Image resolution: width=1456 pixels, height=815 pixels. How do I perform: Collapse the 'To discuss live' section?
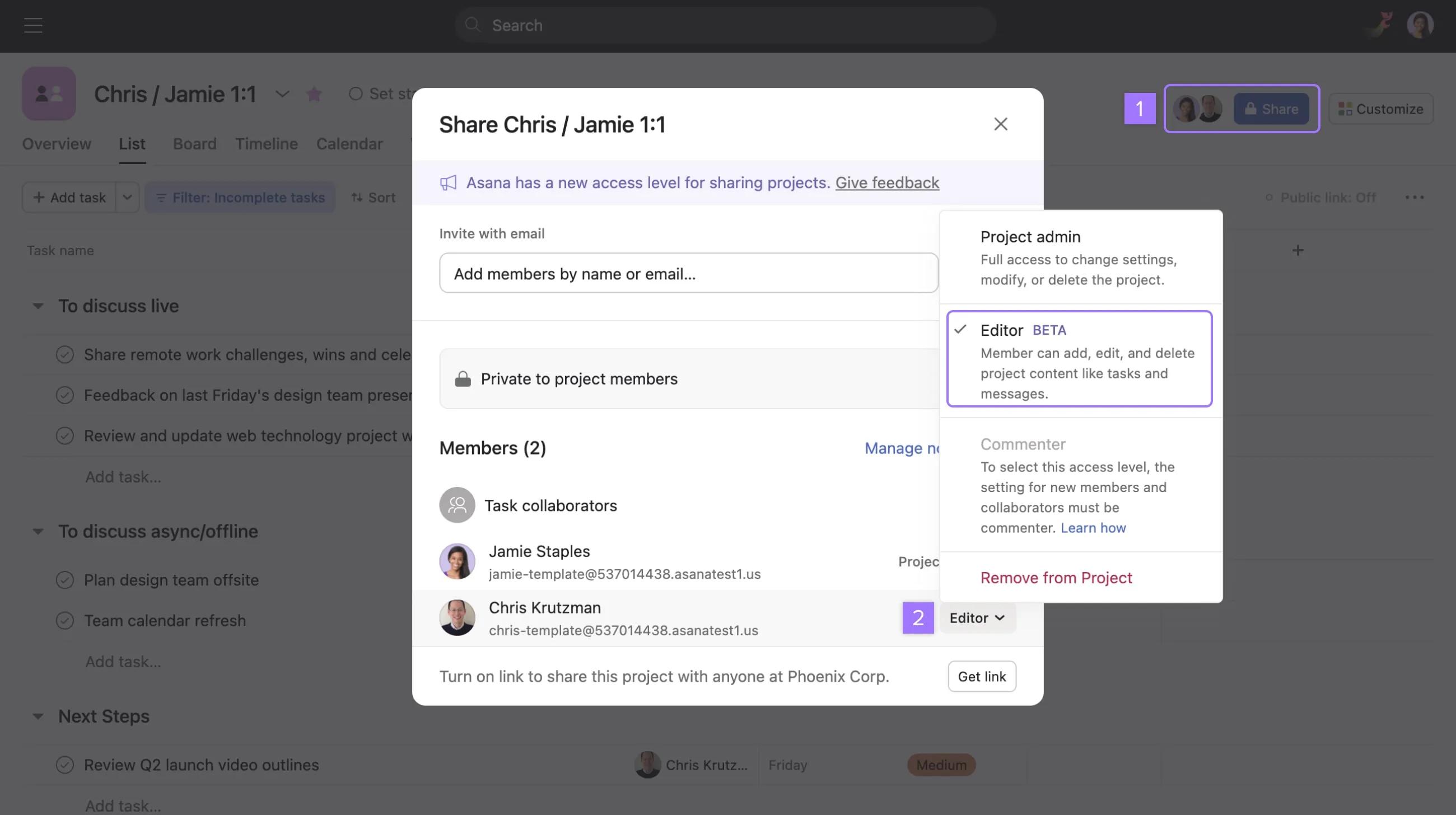click(x=38, y=306)
